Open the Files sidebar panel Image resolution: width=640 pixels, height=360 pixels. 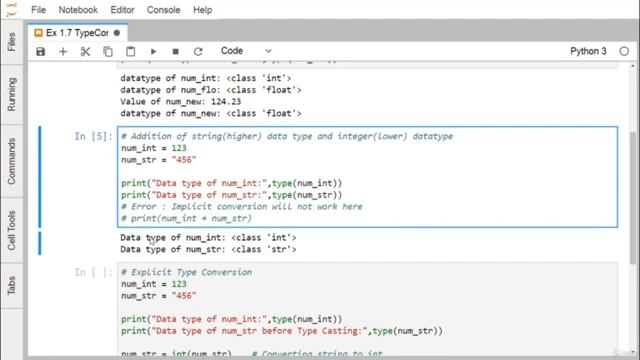(11, 42)
